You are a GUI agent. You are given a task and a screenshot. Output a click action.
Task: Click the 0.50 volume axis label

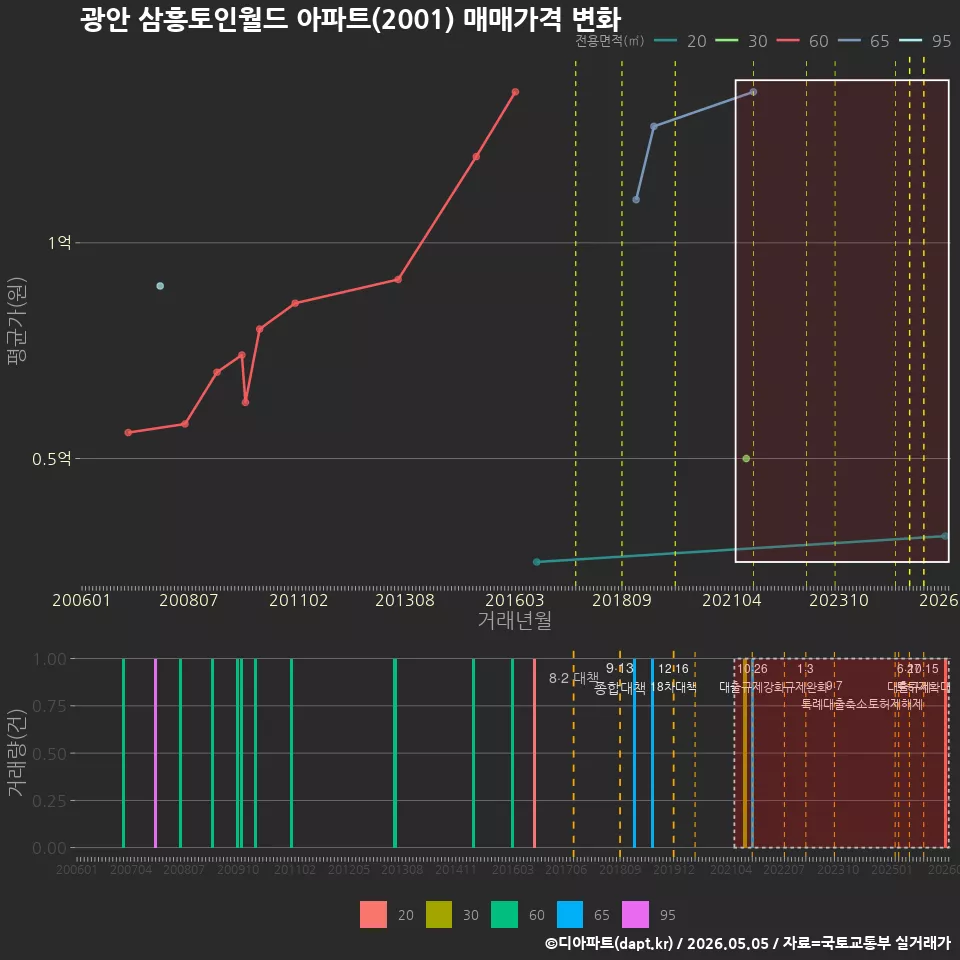click(x=50, y=754)
